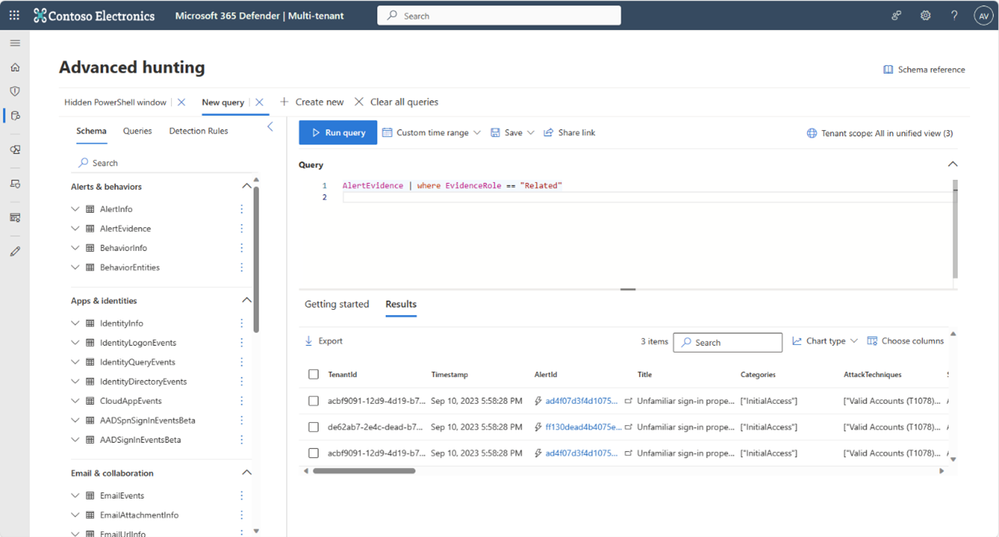Click the community icon in top bar
Screen dimensions: 999x537
click(x=896, y=15)
